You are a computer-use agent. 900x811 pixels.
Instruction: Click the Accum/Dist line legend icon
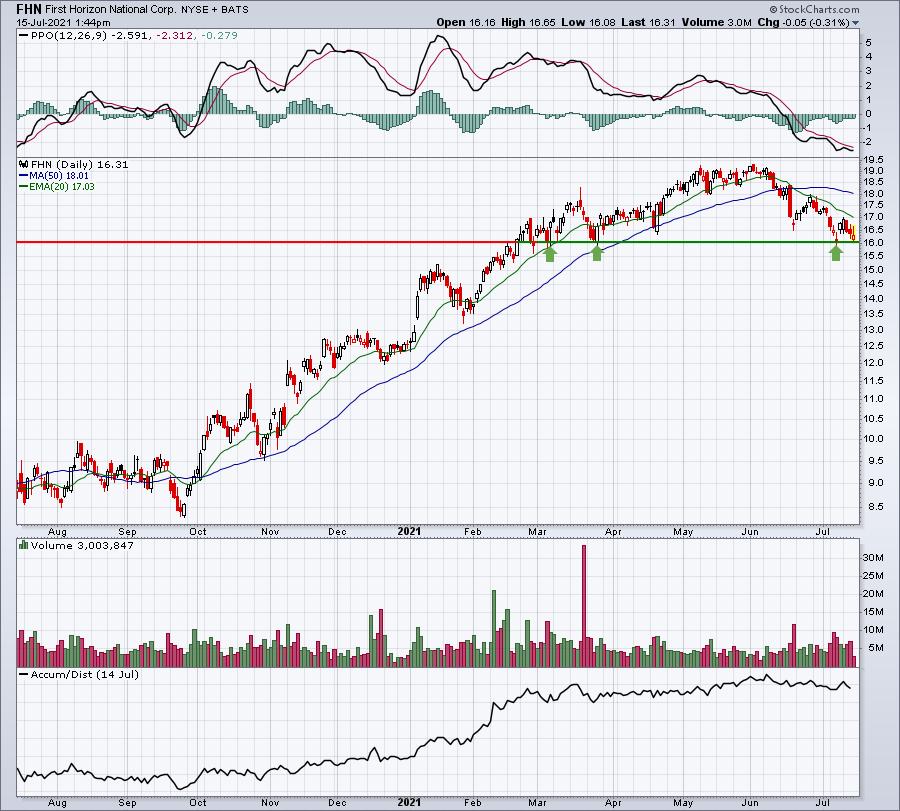point(24,674)
